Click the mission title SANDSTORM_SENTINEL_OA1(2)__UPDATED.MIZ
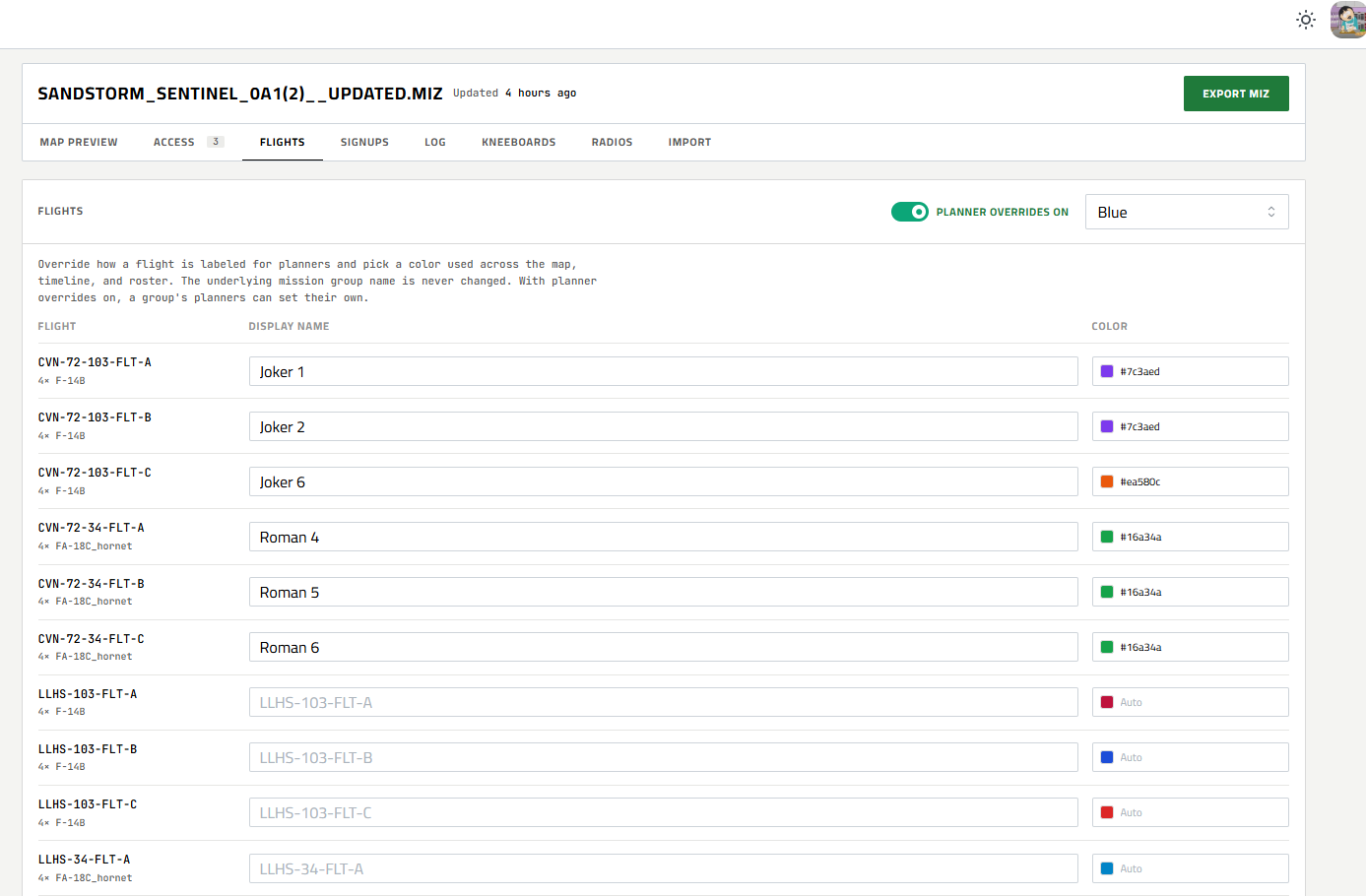This screenshot has height=896, width=1366. point(240,94)
